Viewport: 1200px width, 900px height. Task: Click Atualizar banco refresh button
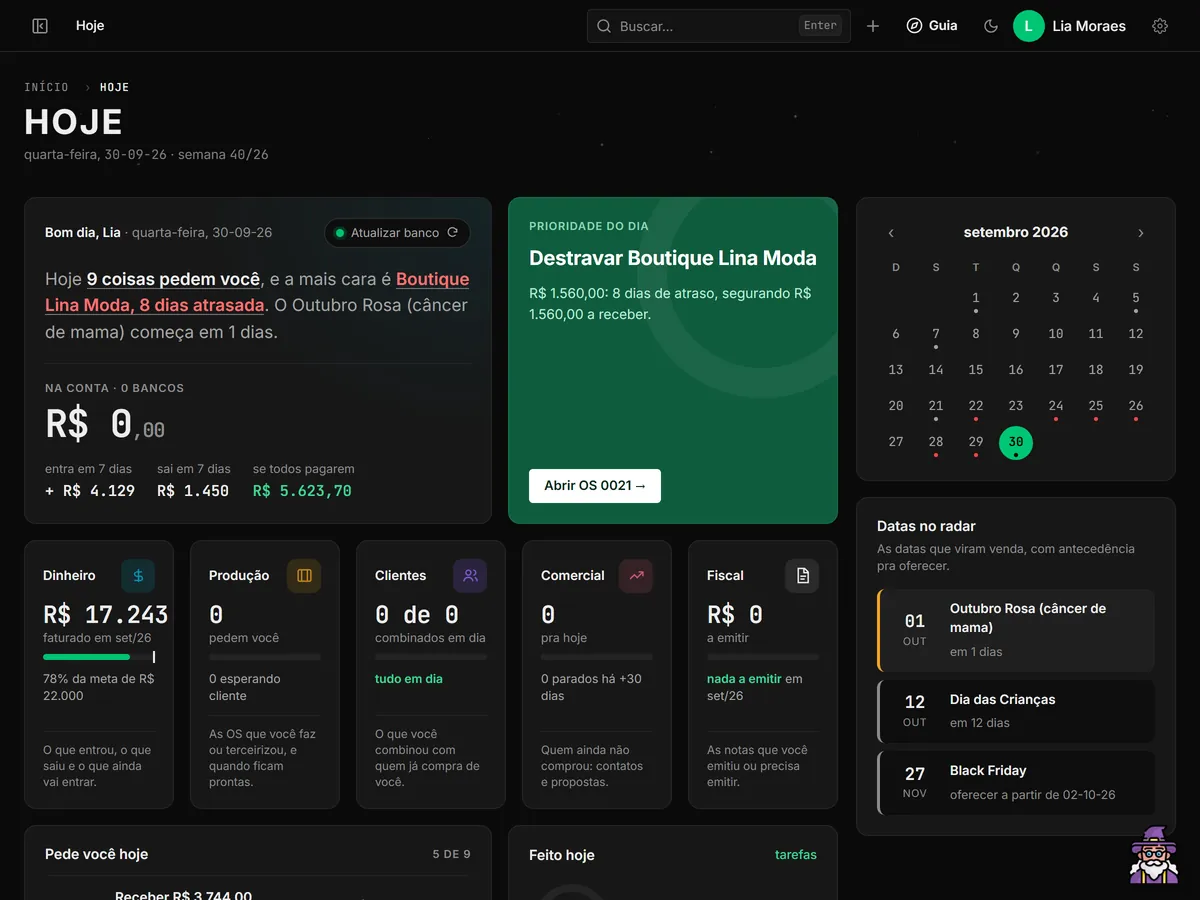click(x=397, y=233)
